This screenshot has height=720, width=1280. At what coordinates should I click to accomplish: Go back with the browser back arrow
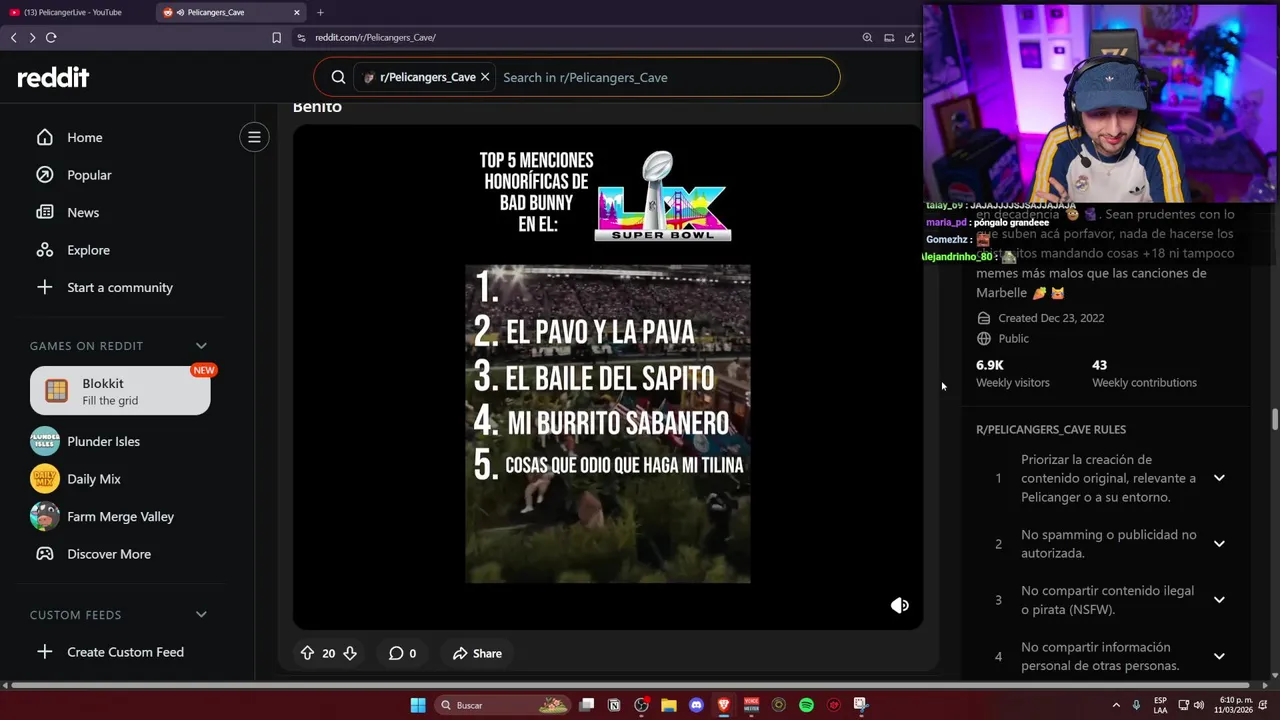point(13,37)
